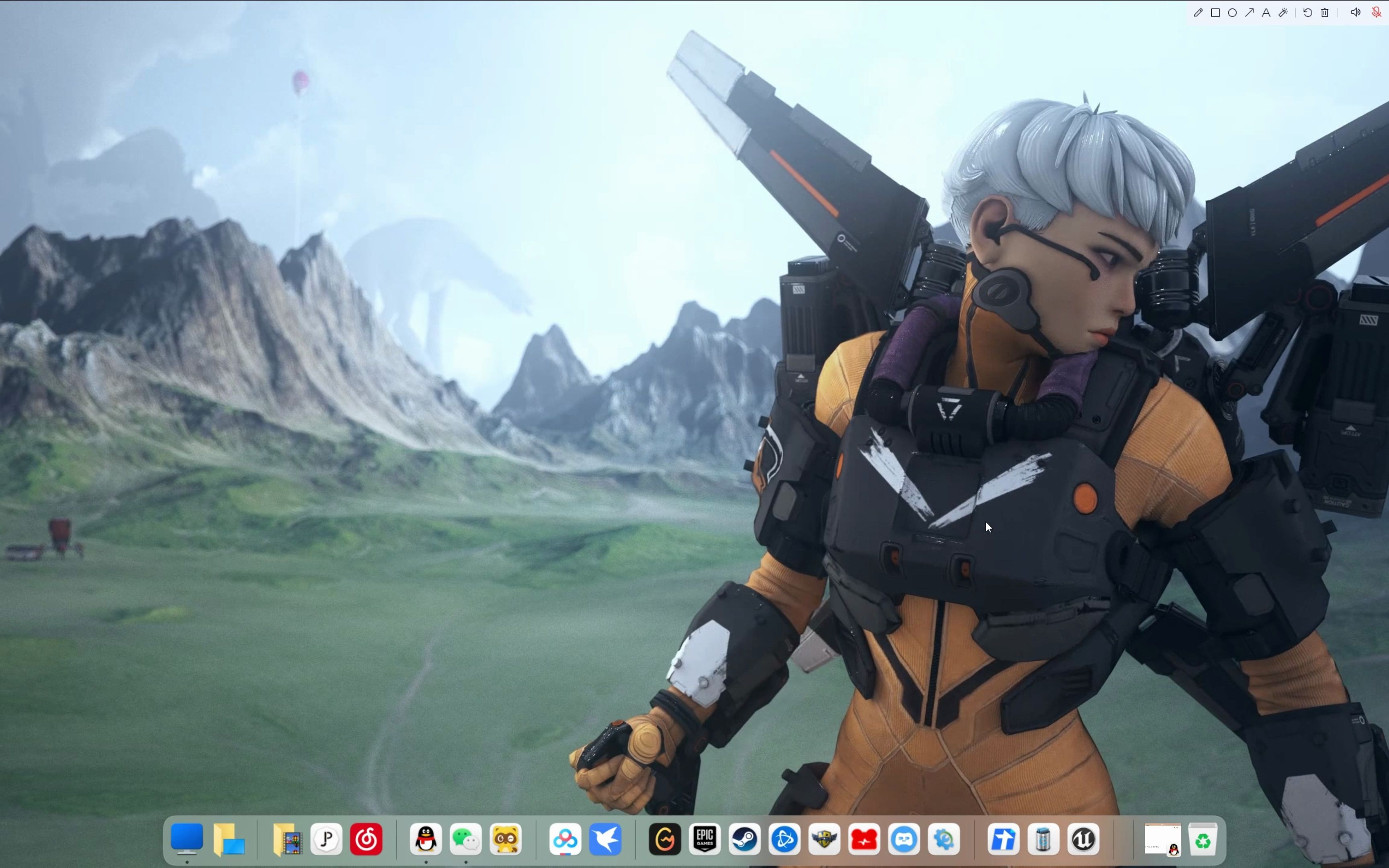Open the minimized QQ window thumbnail

click(1163, 840)
